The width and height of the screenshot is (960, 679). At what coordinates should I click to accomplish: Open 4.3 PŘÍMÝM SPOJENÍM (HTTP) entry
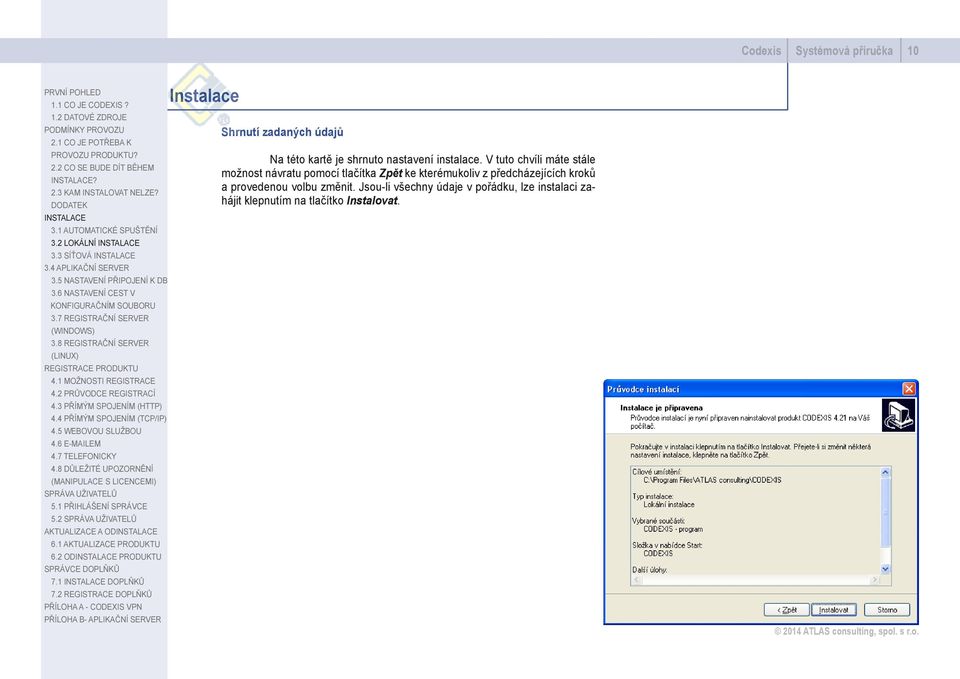(x=107, y=406)
